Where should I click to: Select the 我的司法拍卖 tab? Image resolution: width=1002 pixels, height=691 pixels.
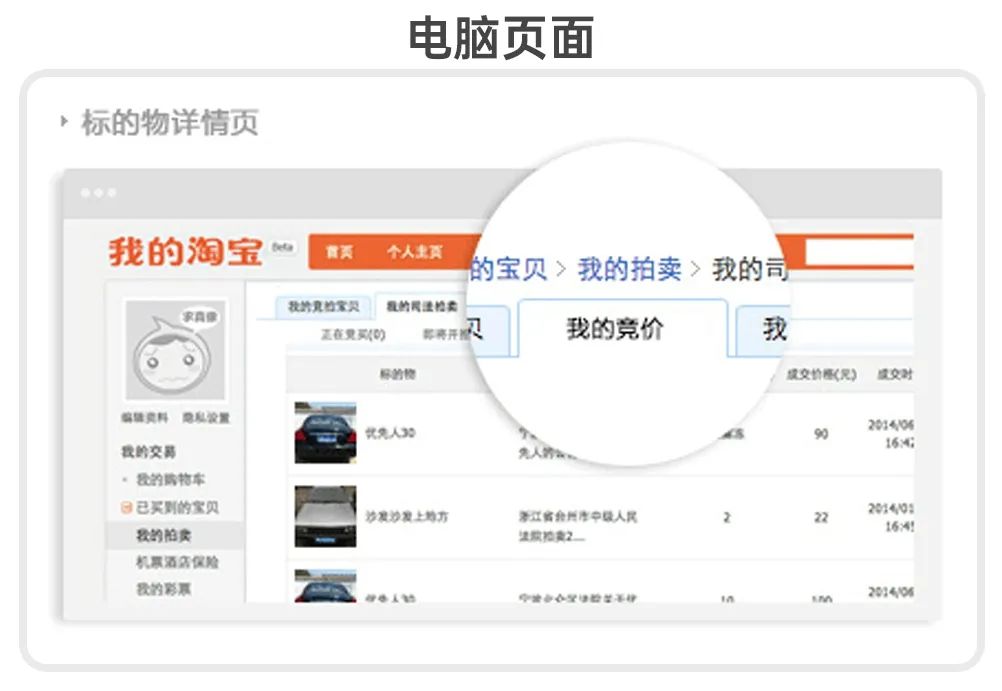point(422,307)
